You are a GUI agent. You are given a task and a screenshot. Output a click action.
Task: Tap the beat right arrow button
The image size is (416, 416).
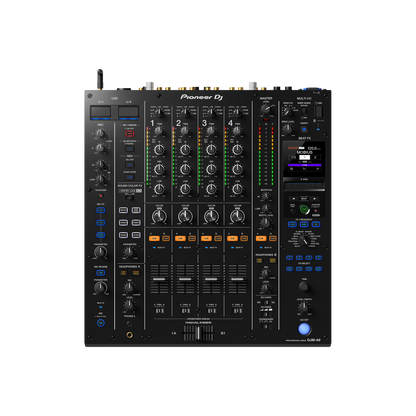pos(314,199)
